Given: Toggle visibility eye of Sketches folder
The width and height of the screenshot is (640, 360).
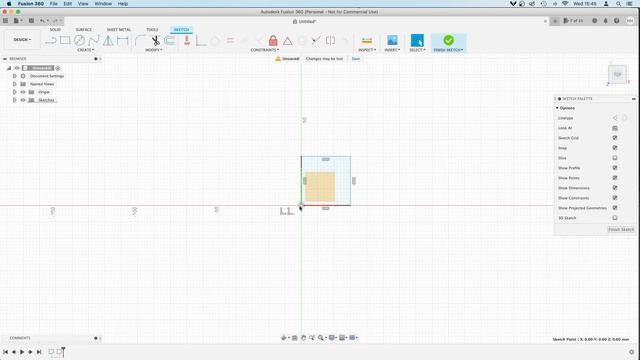Looking at the screenshot, I should pyautogui.click(x=23, y=100).
